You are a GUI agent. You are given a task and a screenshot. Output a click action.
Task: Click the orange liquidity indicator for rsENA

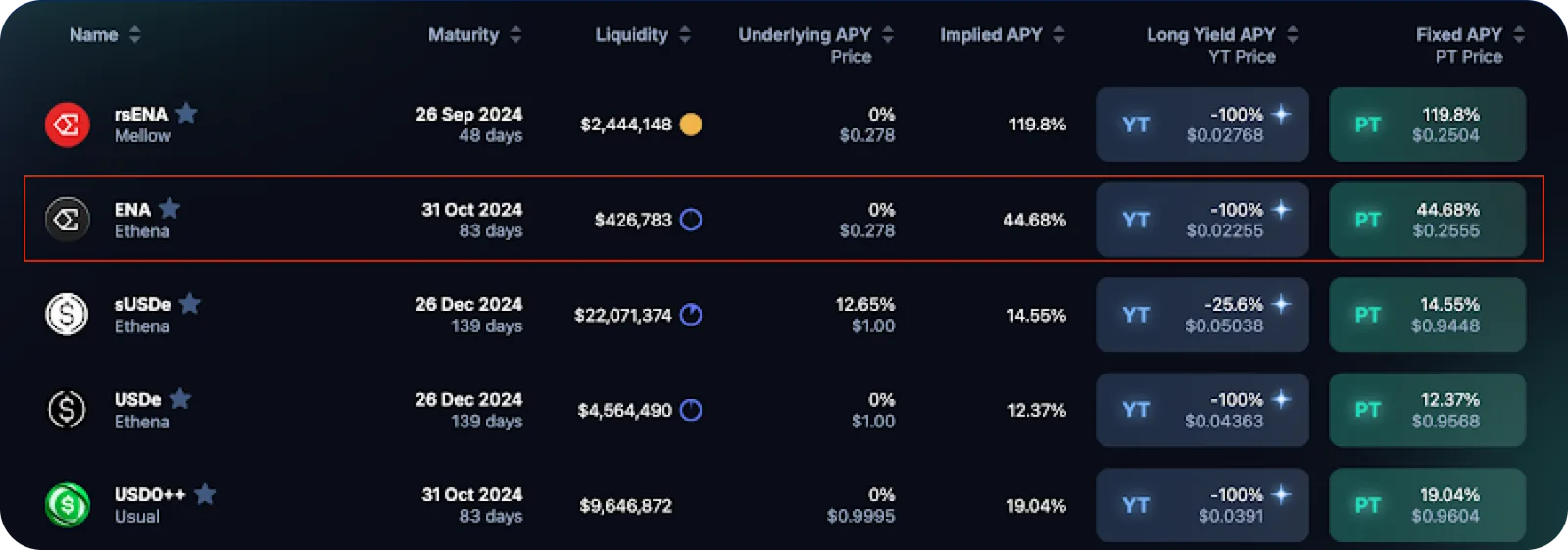click(691, 125)
